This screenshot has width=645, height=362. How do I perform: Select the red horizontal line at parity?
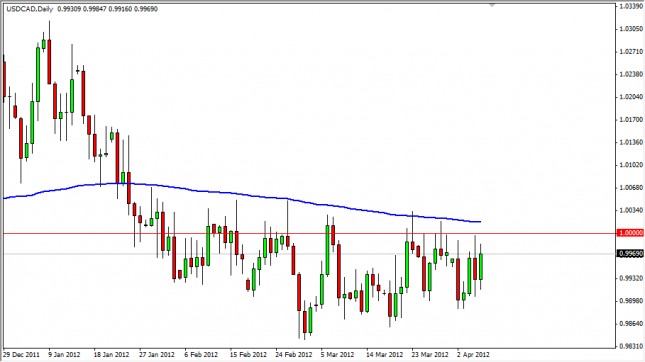(309, 233)
